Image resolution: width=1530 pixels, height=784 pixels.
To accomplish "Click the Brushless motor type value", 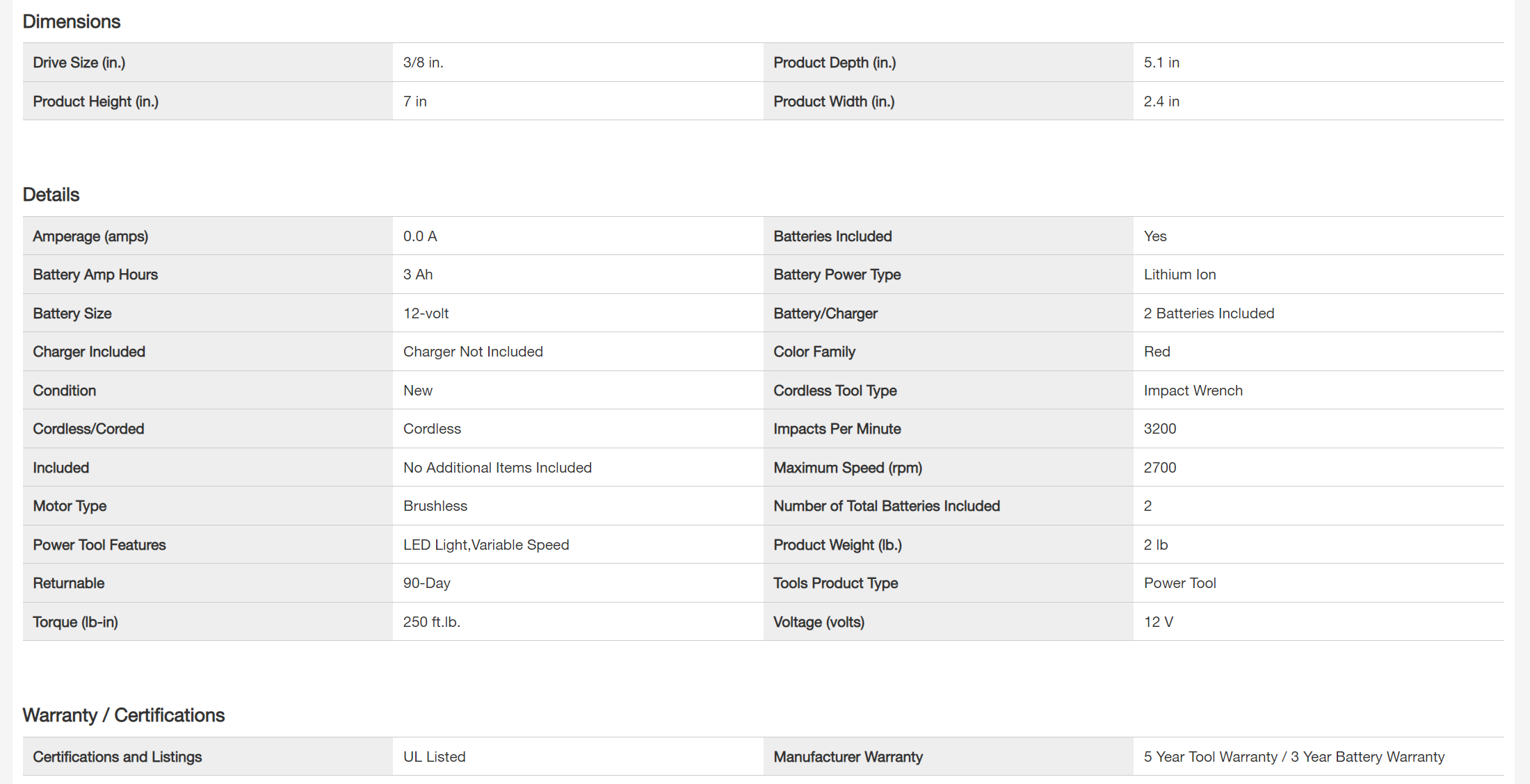I will click(435, 506).
